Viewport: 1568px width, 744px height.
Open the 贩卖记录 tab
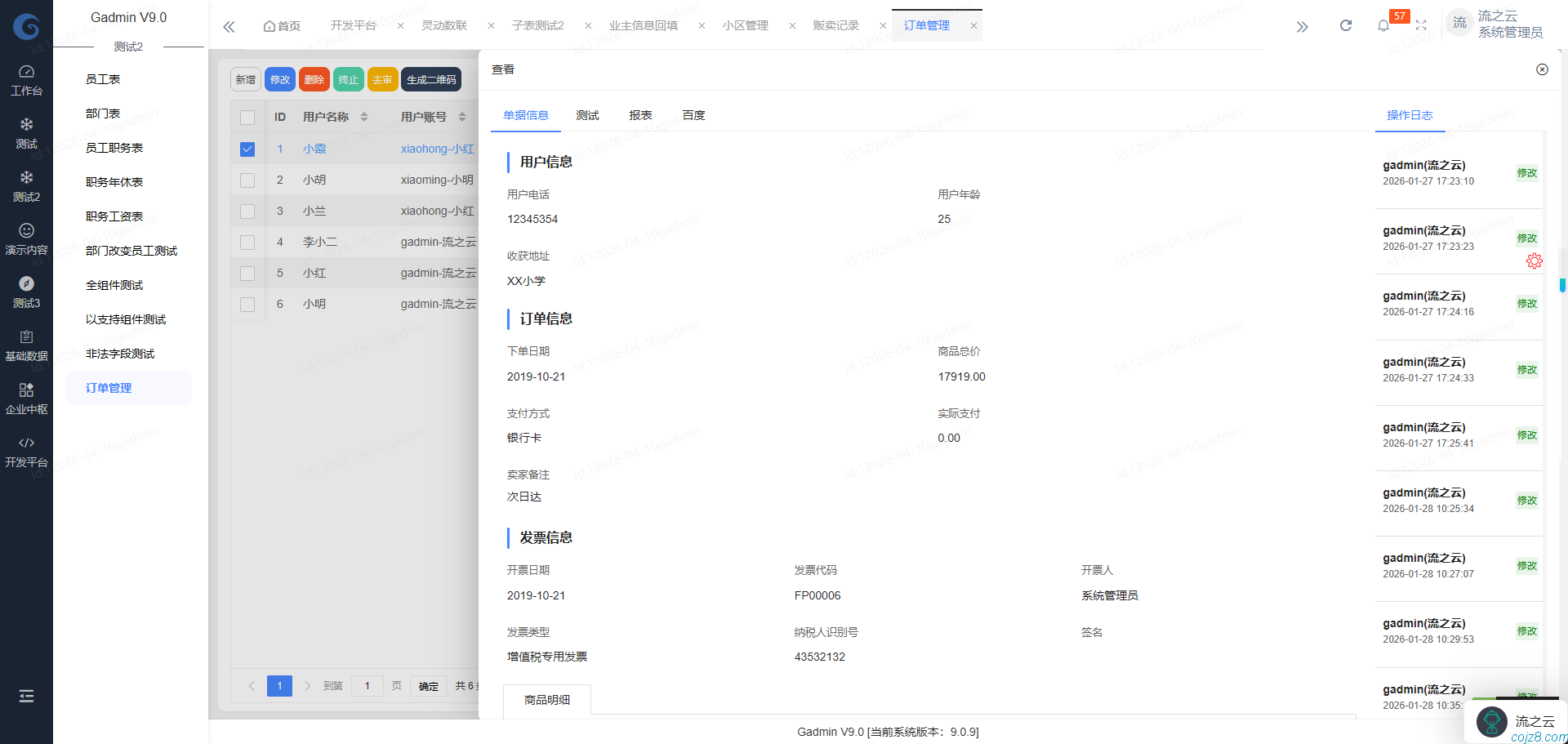835,25
